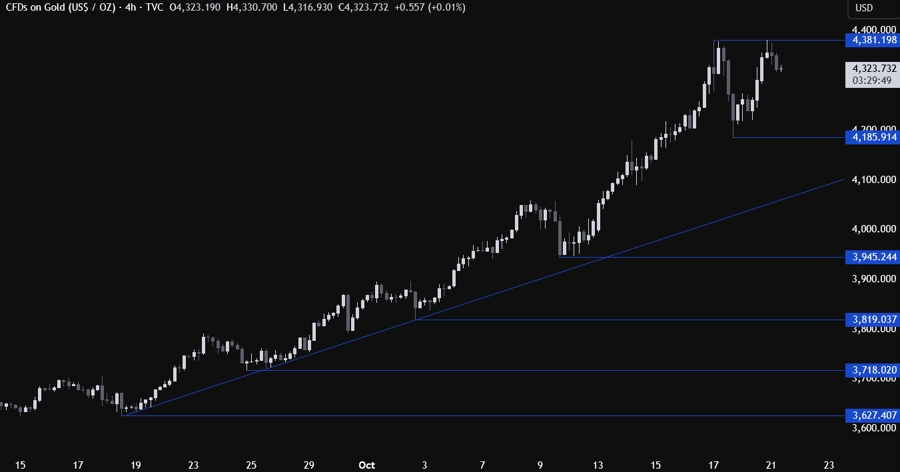
Task: Click the 3,945.244 horizontal level label
Action: click(x=872, y=257)
